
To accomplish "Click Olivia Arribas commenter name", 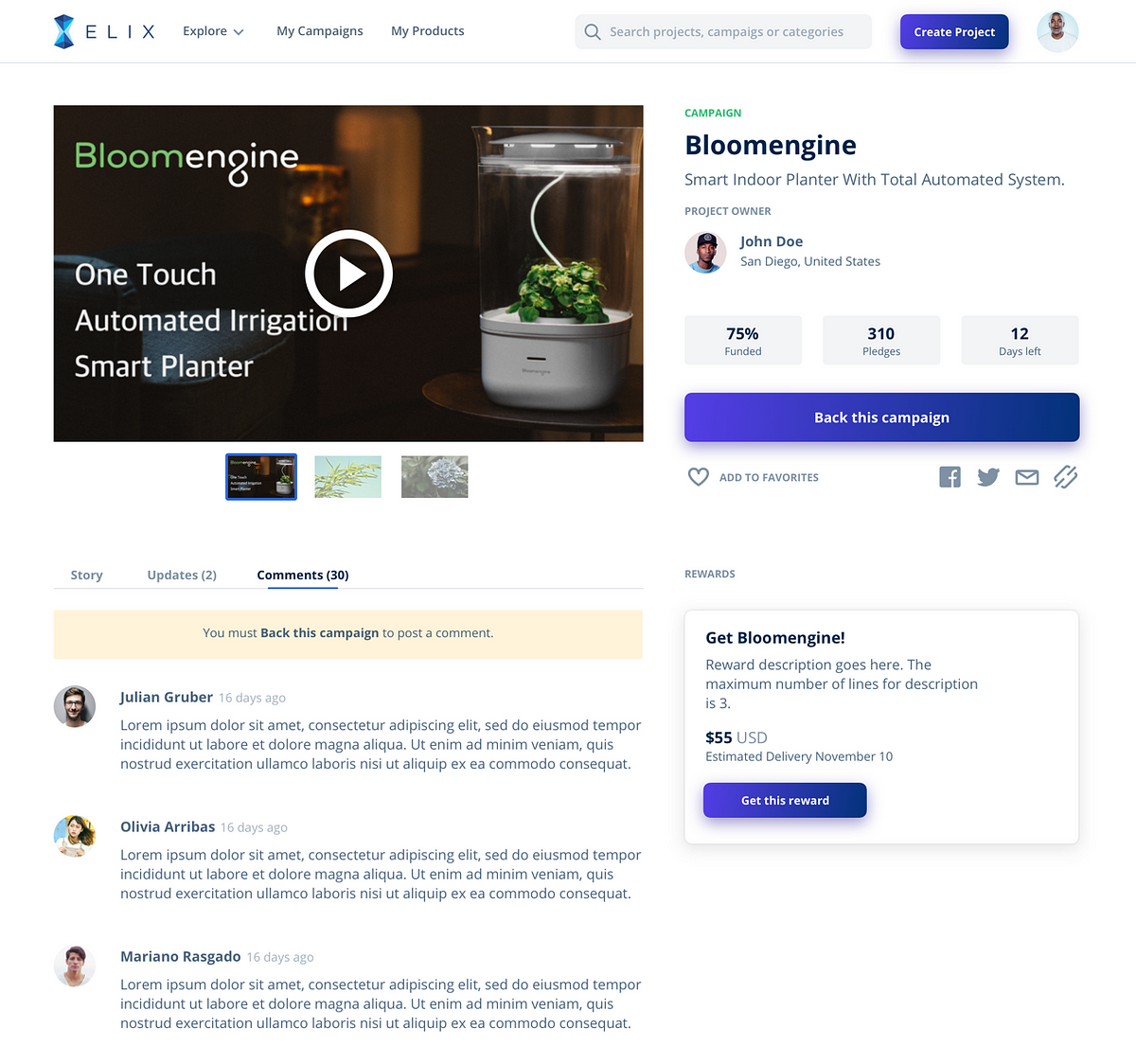I will [x=168, y=827].
